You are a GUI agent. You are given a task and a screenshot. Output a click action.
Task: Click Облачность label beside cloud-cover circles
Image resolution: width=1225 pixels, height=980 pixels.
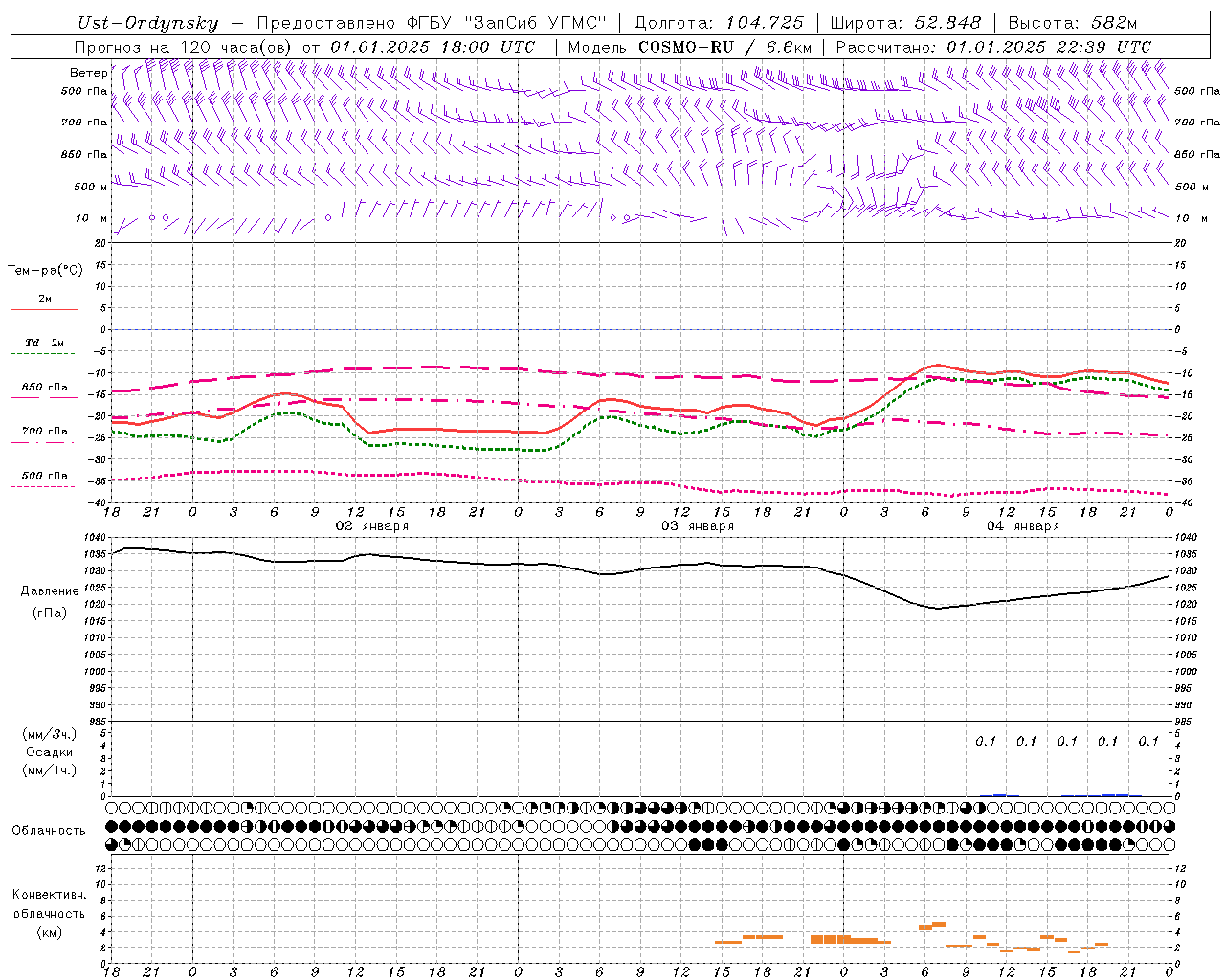pyautogui.click(x=49, y=830)
